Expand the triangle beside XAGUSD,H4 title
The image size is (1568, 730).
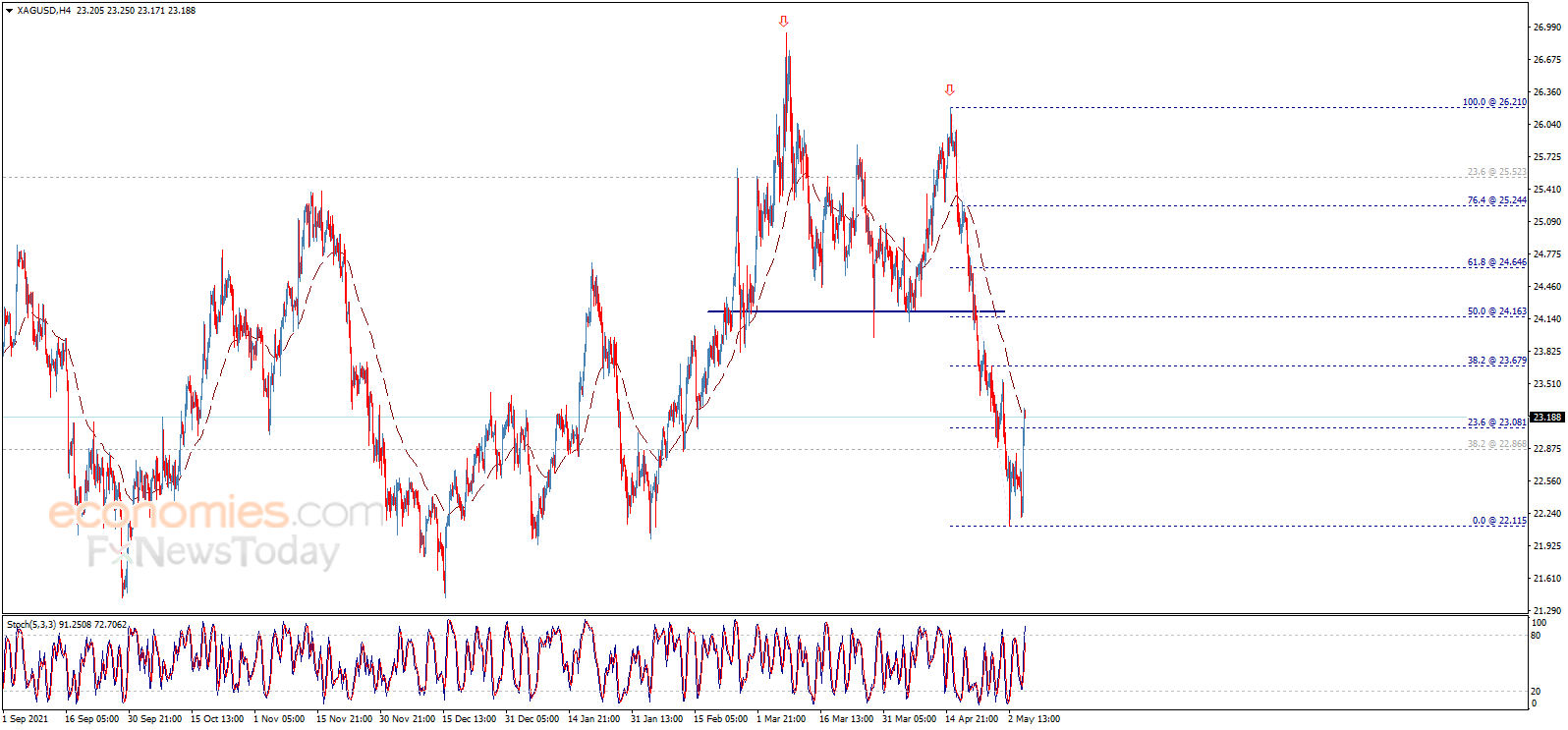click(10, 11)
